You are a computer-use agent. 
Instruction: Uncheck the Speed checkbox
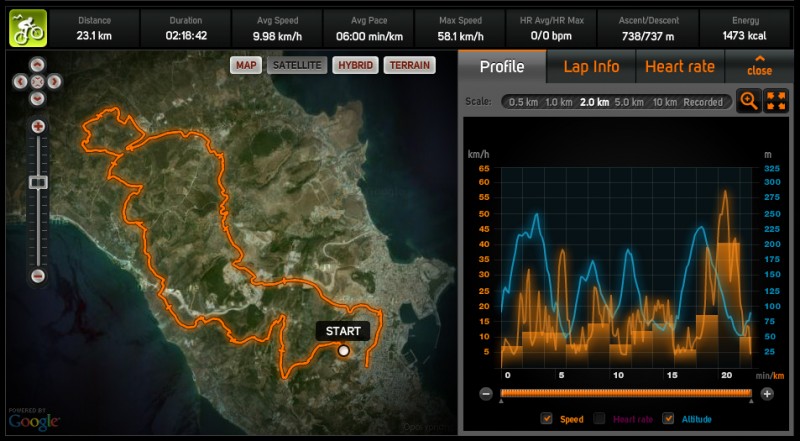point(547,419)
